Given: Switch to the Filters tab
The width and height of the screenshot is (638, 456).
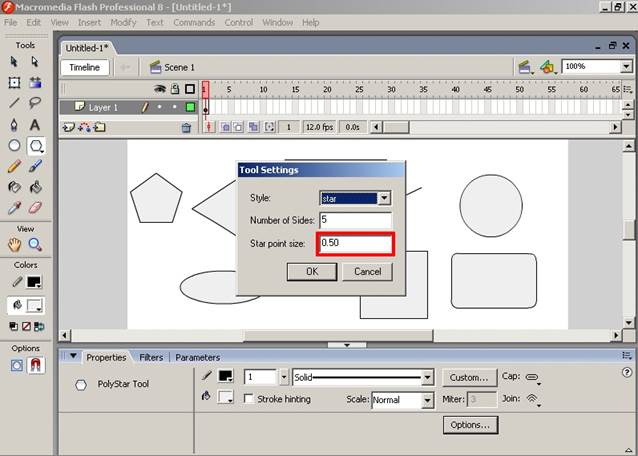Looking at the screenshot, I should pos(151,358).
